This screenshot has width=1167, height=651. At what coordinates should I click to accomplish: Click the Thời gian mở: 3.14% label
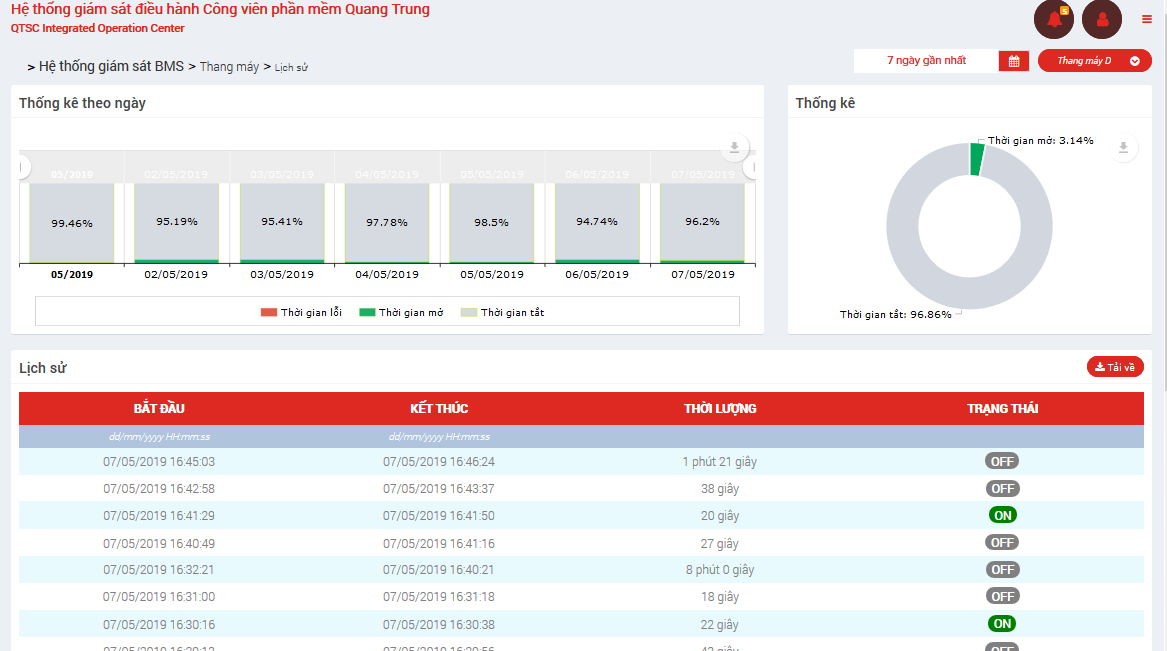(1040, 141)
